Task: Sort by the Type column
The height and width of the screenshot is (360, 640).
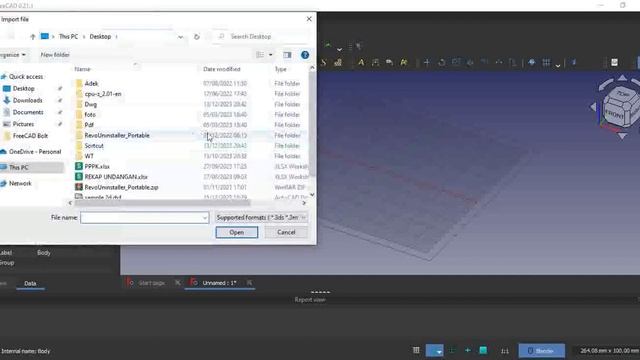Action: [x=281, y=69]
